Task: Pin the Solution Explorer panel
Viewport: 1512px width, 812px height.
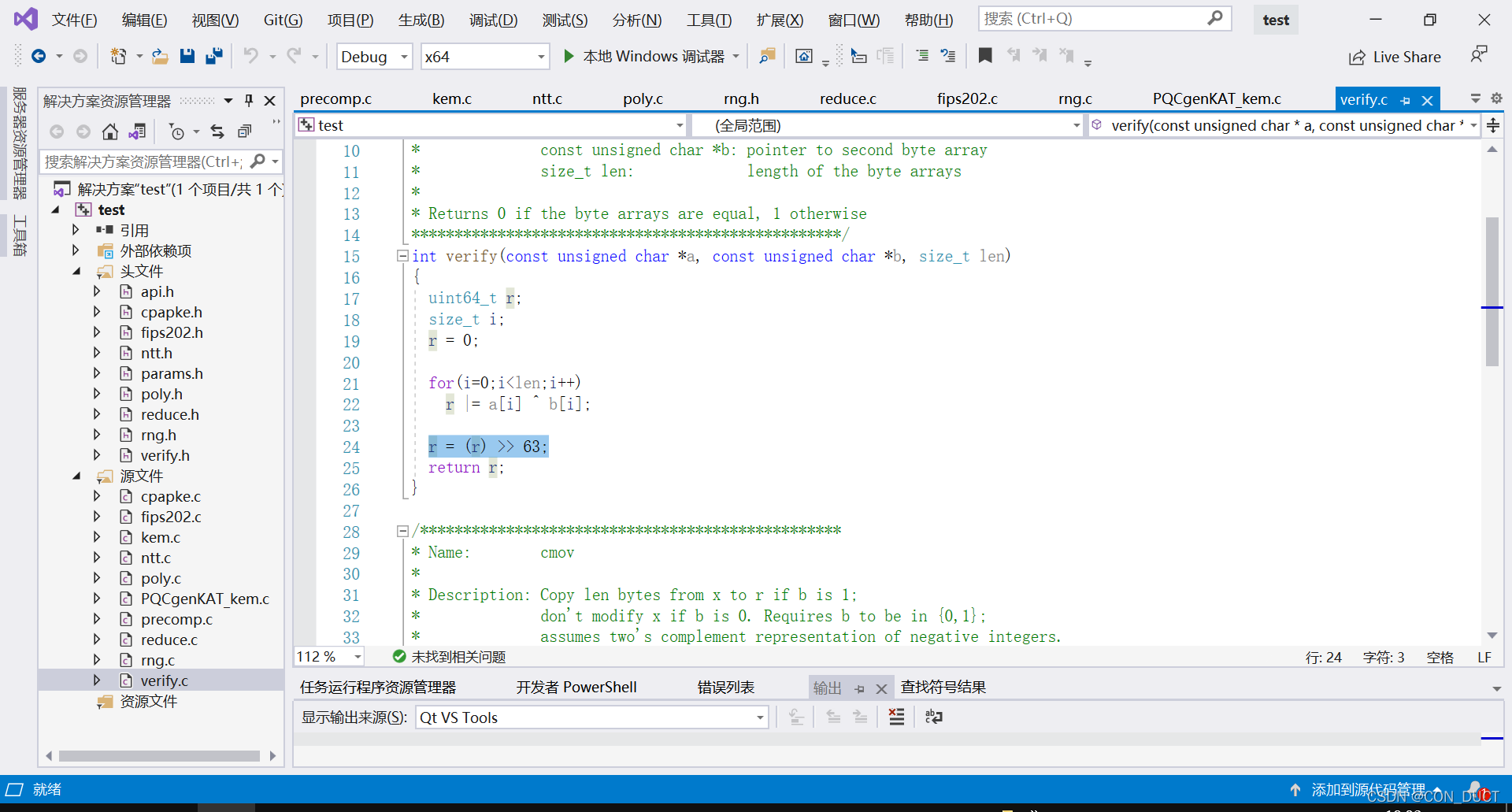Action: coord(249,101)
